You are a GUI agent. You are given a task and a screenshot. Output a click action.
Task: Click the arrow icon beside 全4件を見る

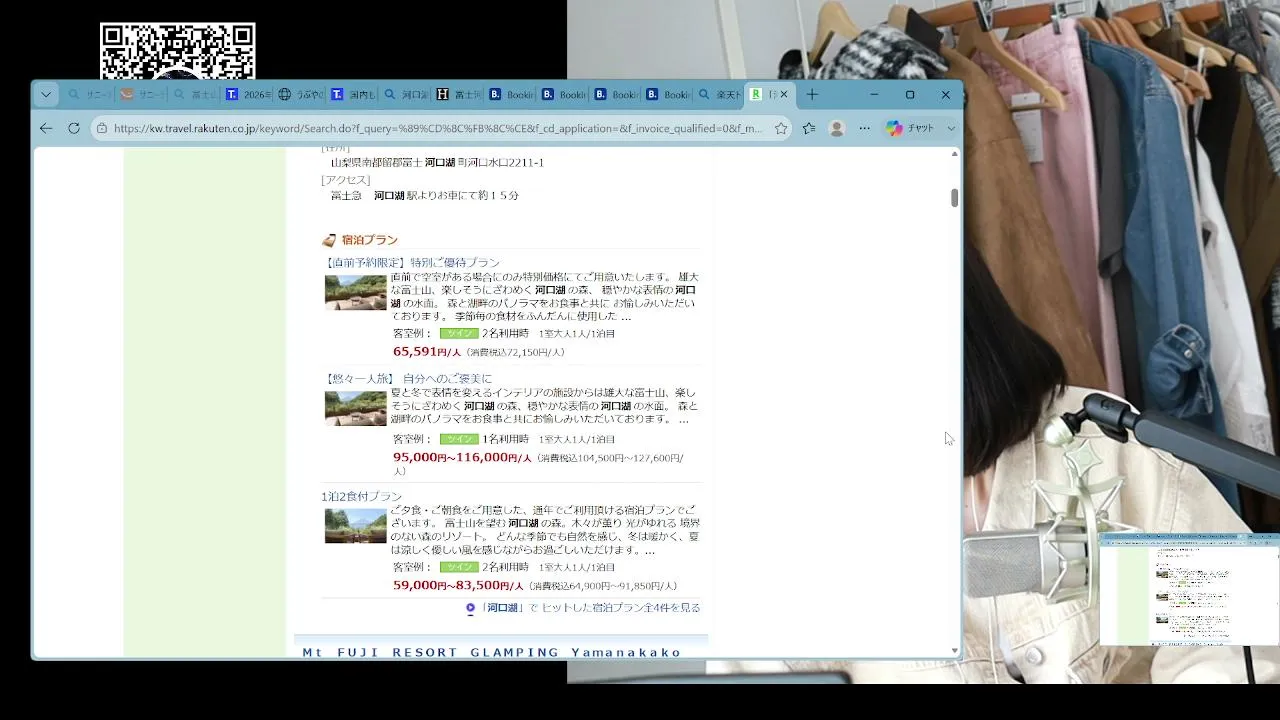pos(470,608)
